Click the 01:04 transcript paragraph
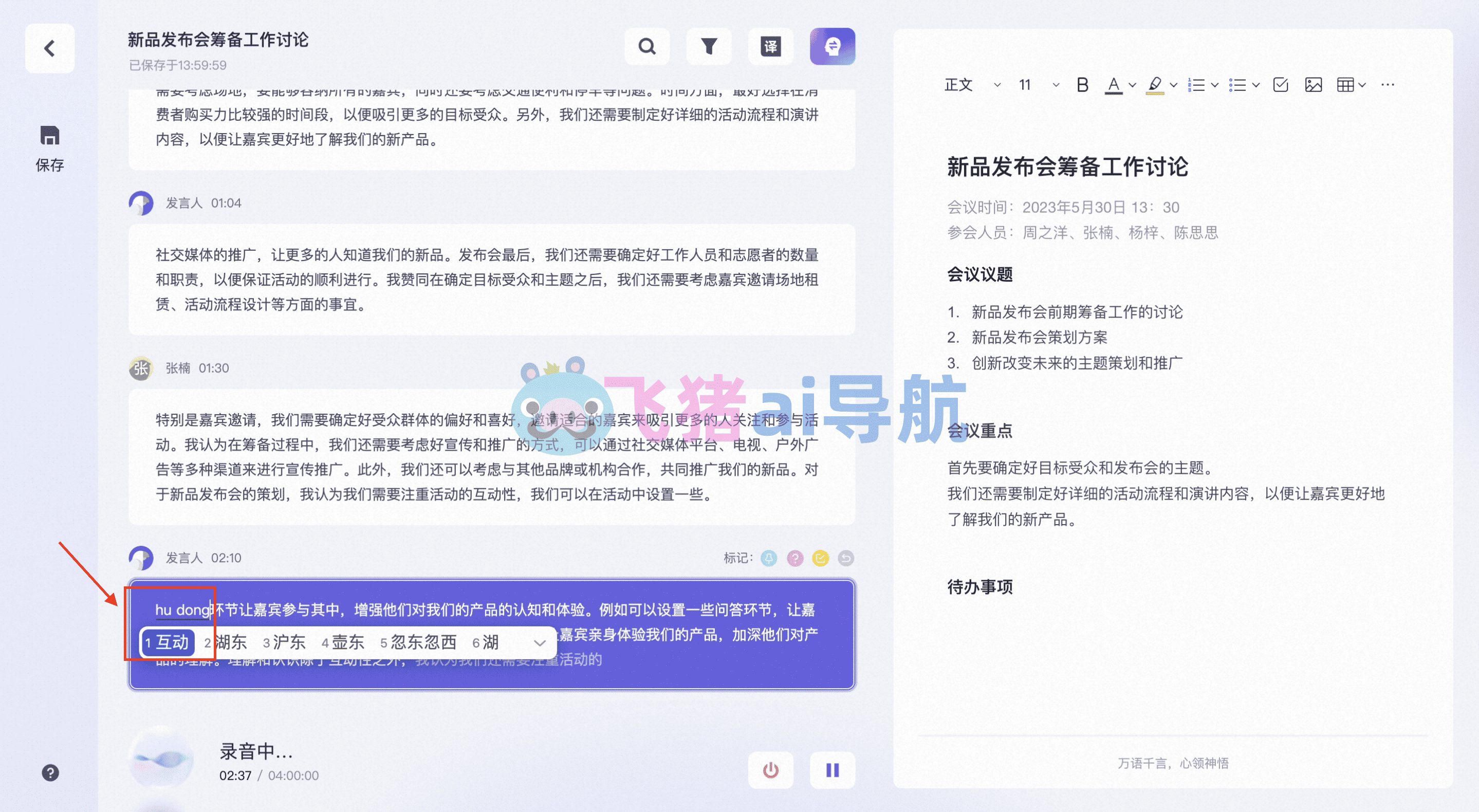This screenshot has height=812, width=1479. tap(492, 280)
